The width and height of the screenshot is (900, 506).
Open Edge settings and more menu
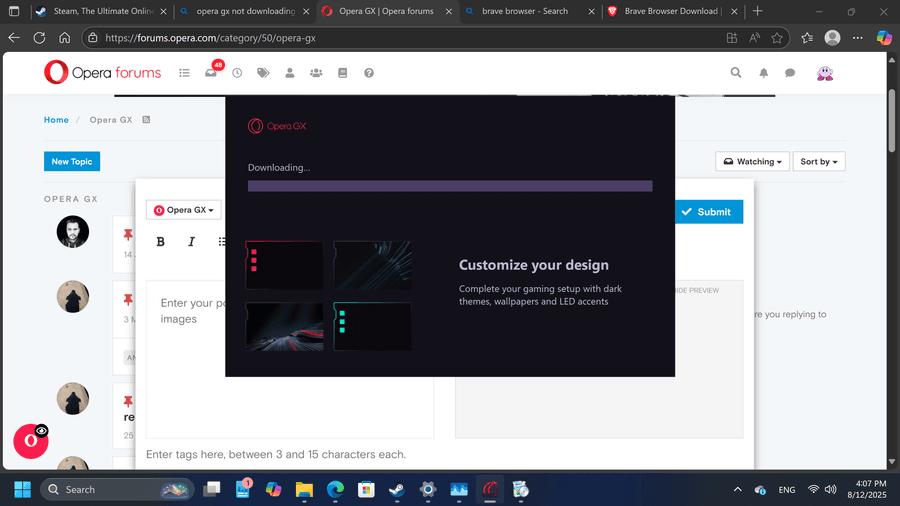[858, 38]
